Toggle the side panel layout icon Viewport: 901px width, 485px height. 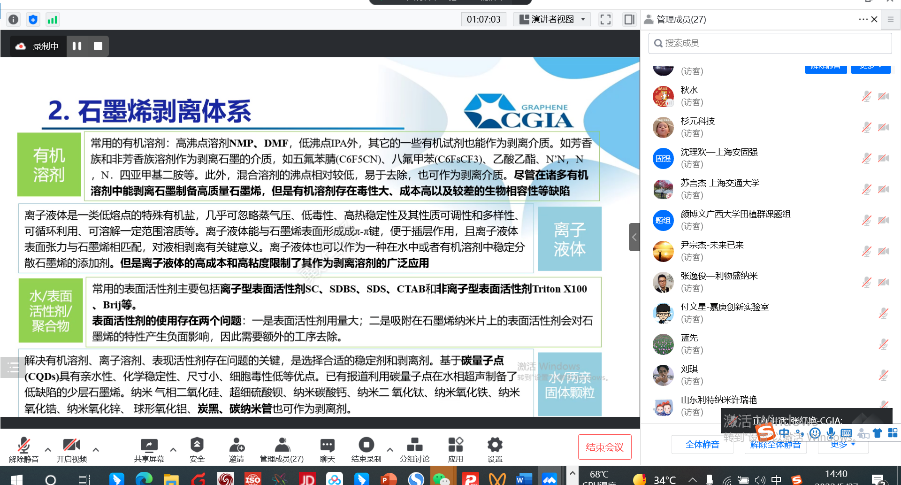coord(629,20)
